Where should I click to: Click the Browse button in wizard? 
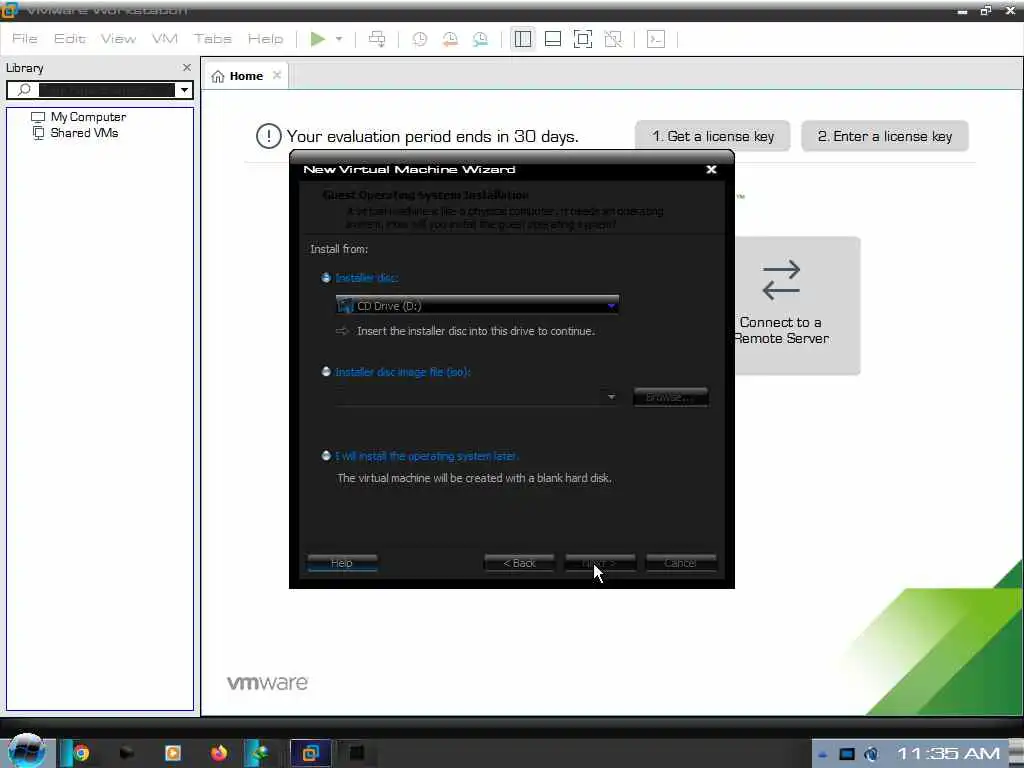click(x=671, y=396)
